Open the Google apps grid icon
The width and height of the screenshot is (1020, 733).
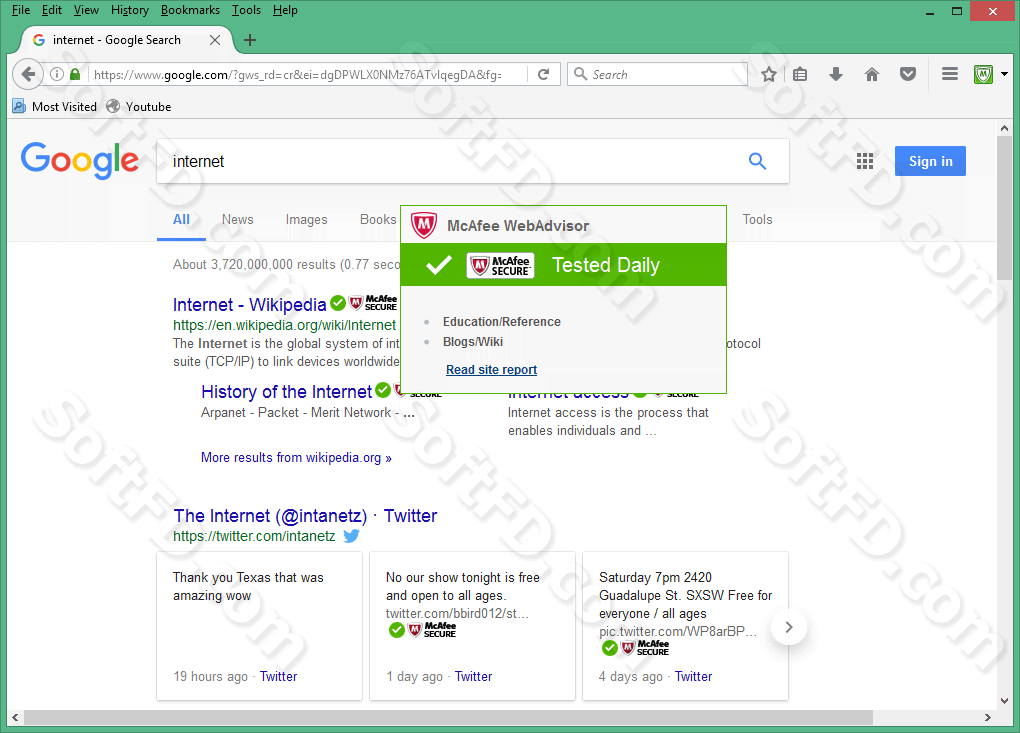pos(865,161)
